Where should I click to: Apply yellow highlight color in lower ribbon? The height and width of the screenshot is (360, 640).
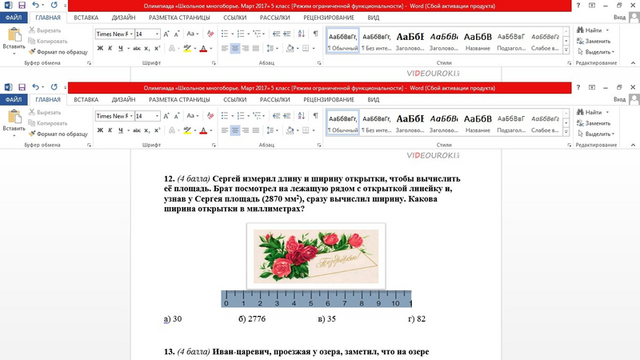[x=187, y=130]
